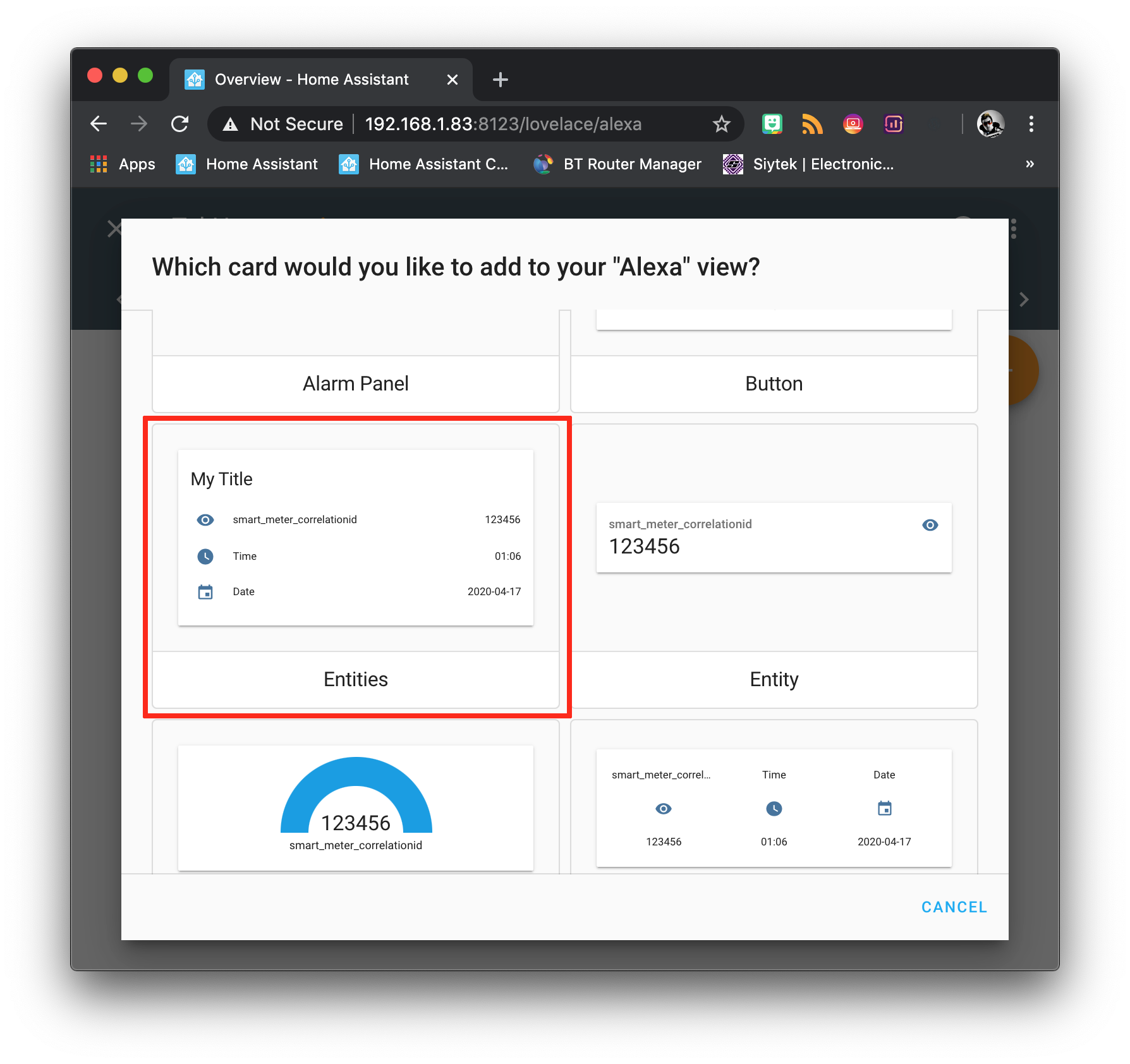Viewport: 1130px width, 1064px height.
Task: Click the eye icon on the Entities card preview
Action: [205, 519]
